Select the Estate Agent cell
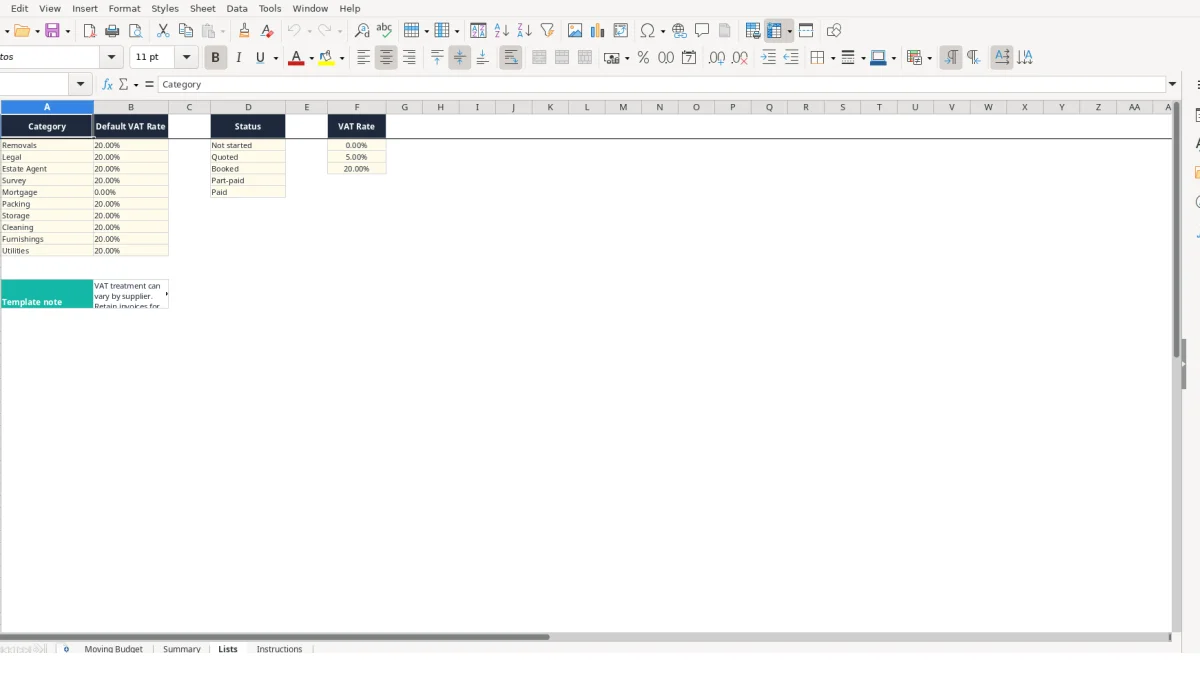Screen dimensions: 1200x675 click(47, 169)
